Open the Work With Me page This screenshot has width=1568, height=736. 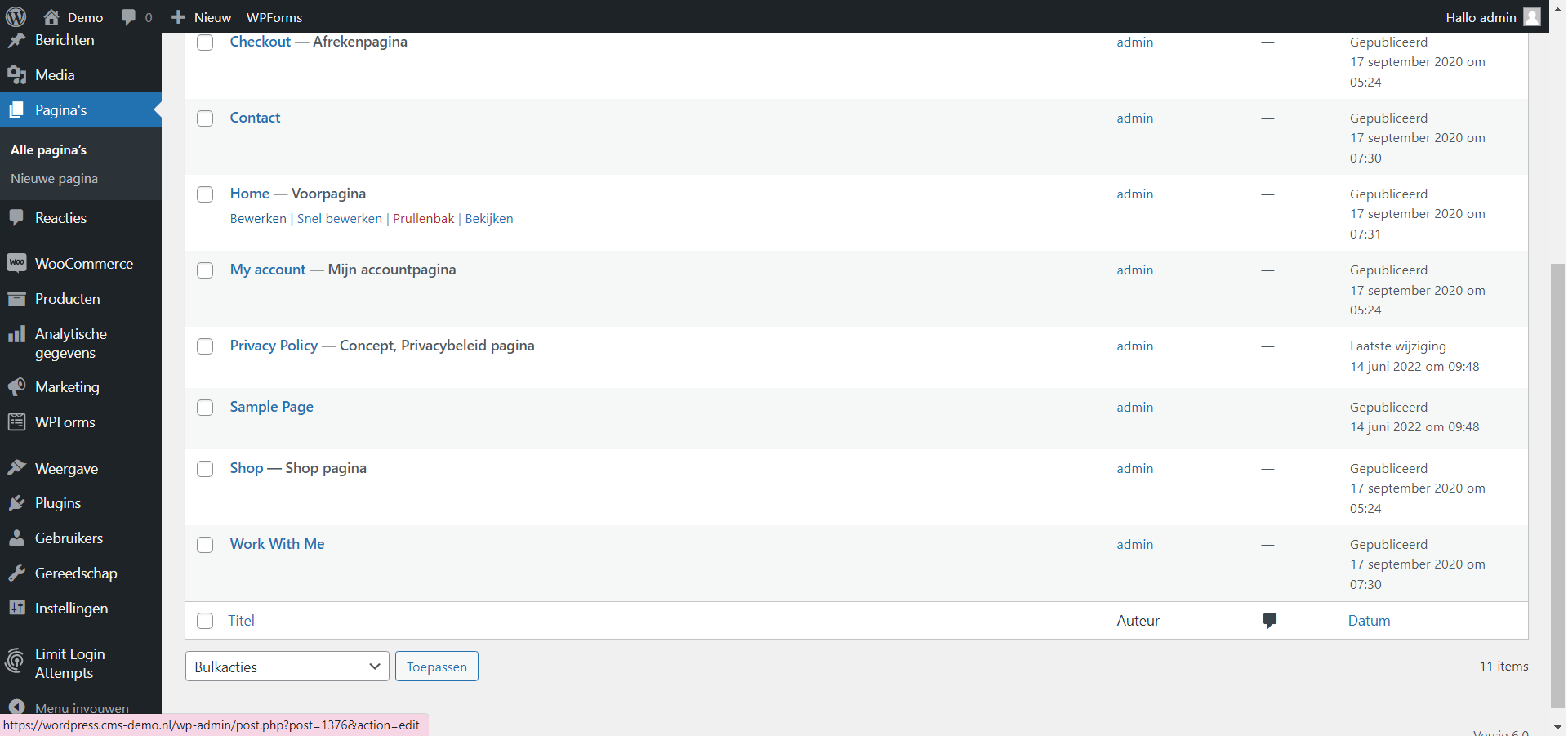point(277,544)
